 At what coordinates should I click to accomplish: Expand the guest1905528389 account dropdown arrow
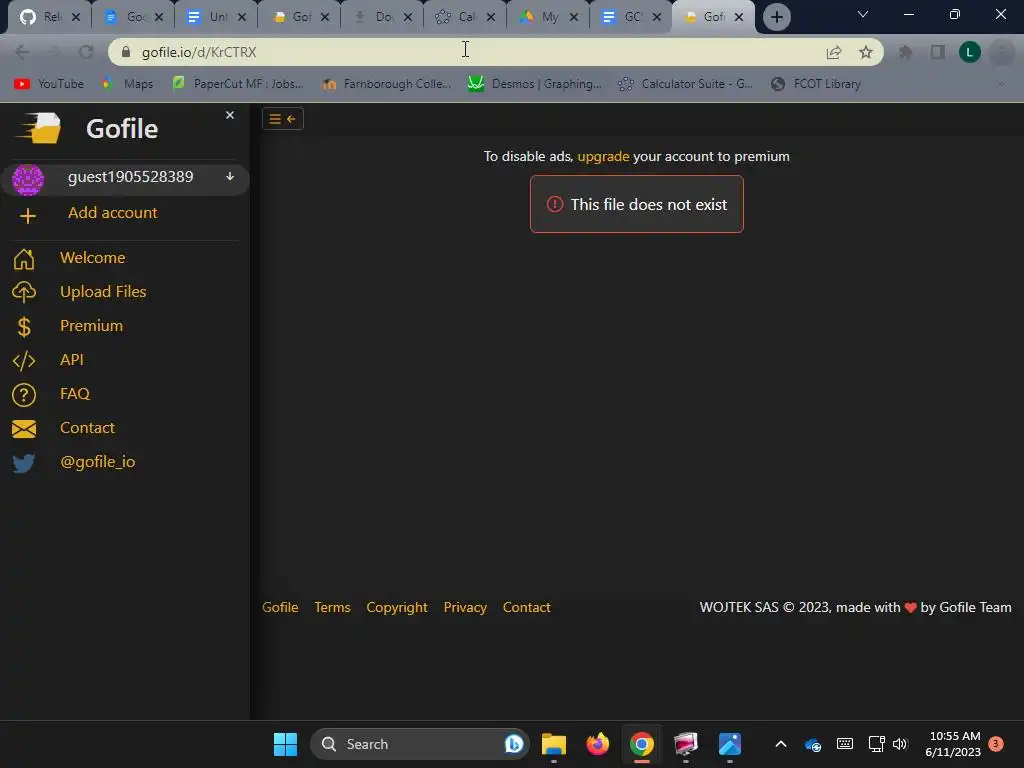coord(230,176)
